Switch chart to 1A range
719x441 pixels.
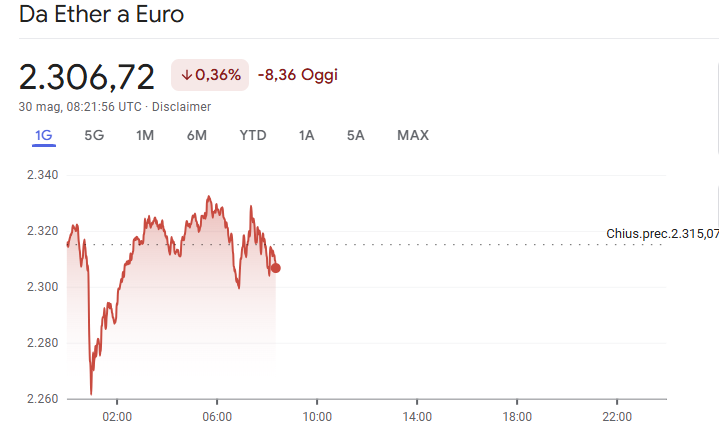click(307, 135)
